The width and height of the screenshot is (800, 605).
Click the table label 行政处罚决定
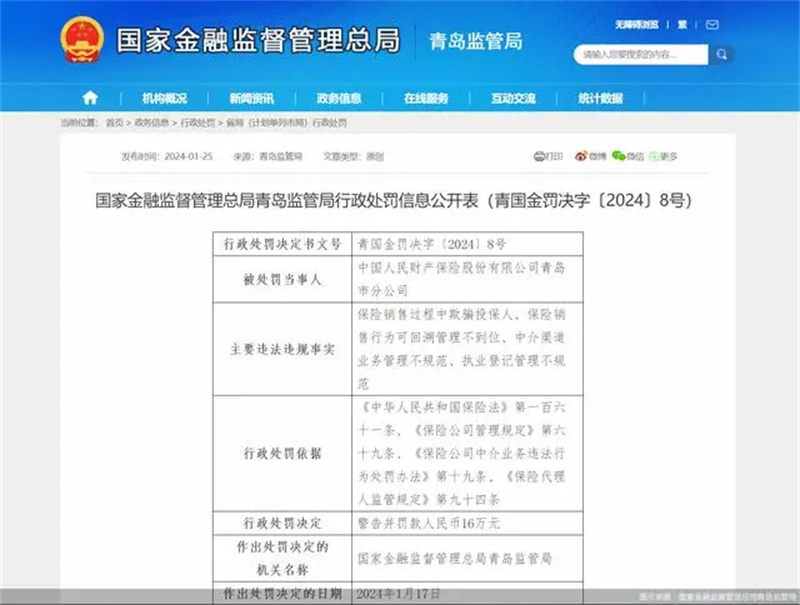282,523
